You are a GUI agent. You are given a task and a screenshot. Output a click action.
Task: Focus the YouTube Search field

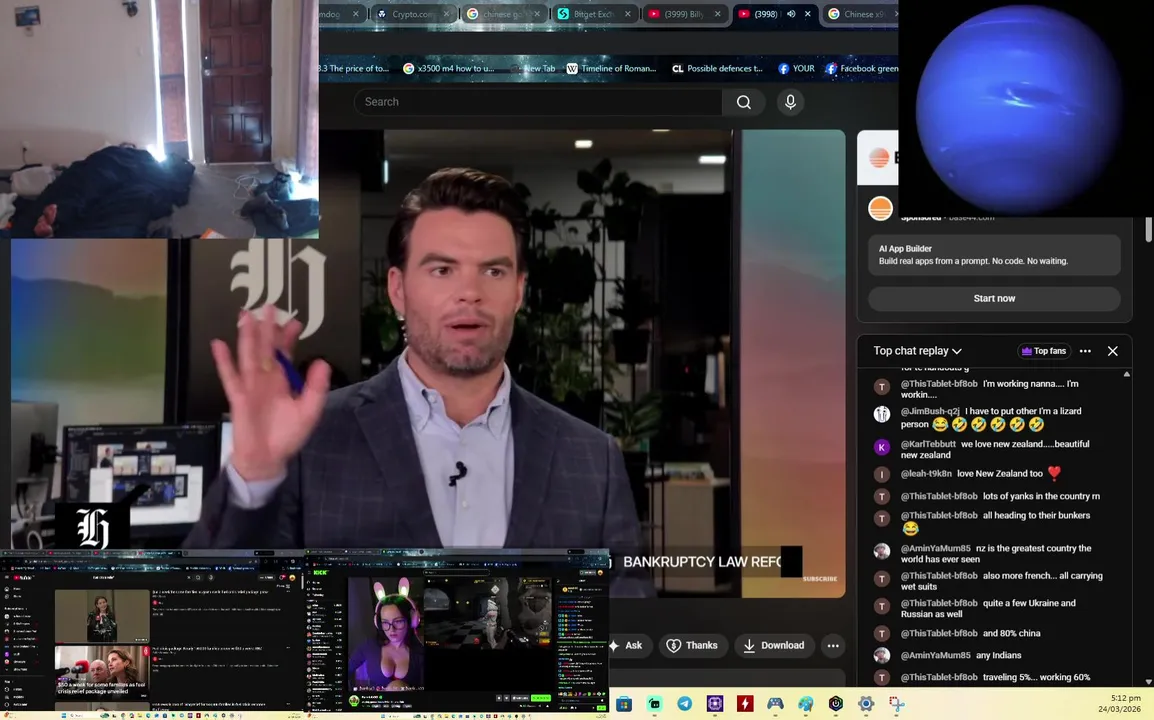(x=538, y=102)
